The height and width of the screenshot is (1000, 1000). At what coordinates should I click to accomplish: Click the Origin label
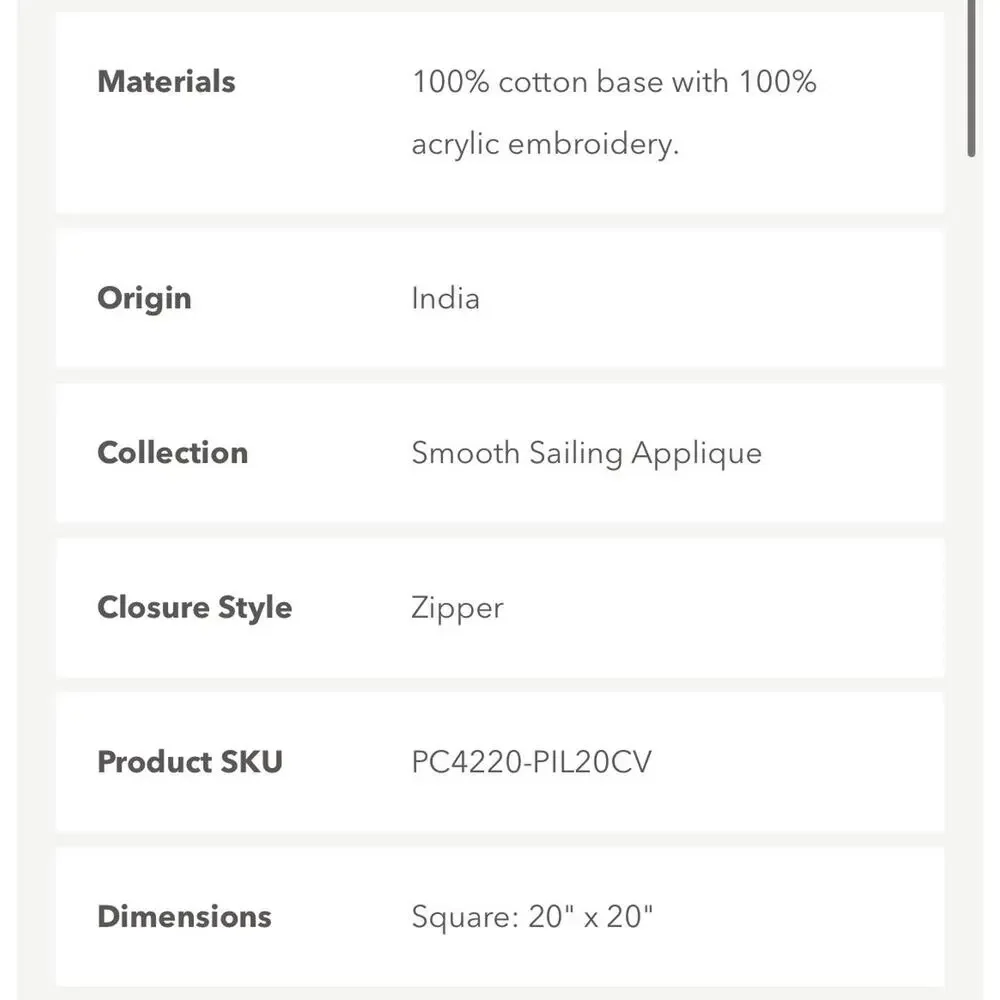coord(144,298)
